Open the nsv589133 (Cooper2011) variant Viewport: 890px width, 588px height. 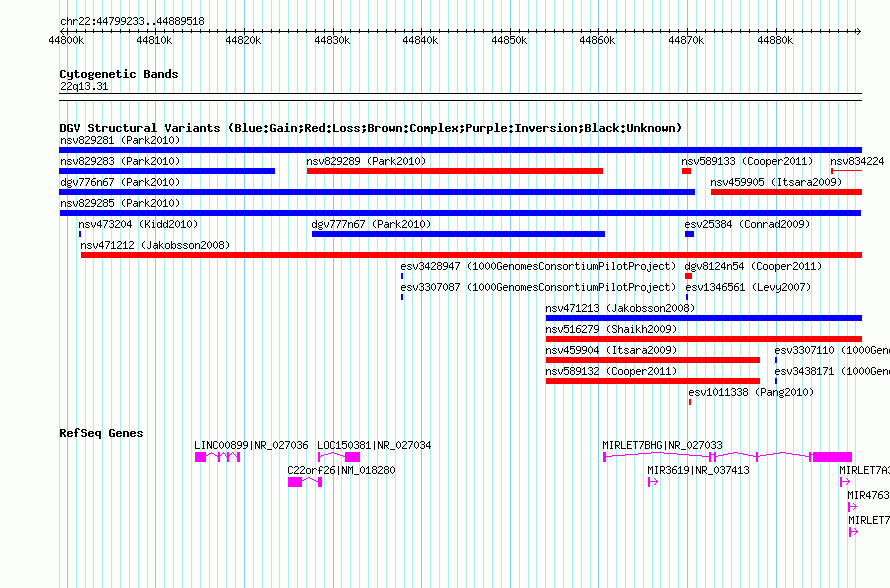click(x=747, y=161)
